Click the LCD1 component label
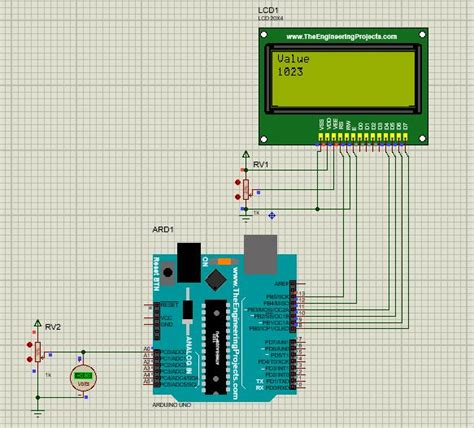This screenshot has width=474, height=428. (268, 10)
